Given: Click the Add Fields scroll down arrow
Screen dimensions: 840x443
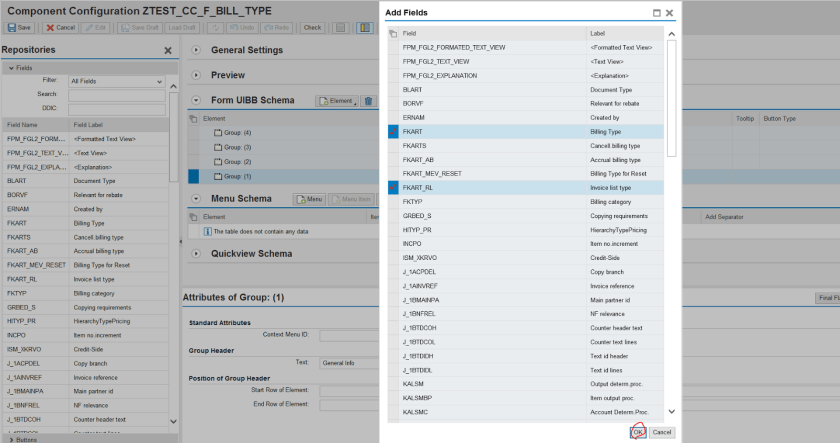Looking at the screenshot, I should 671,412.
